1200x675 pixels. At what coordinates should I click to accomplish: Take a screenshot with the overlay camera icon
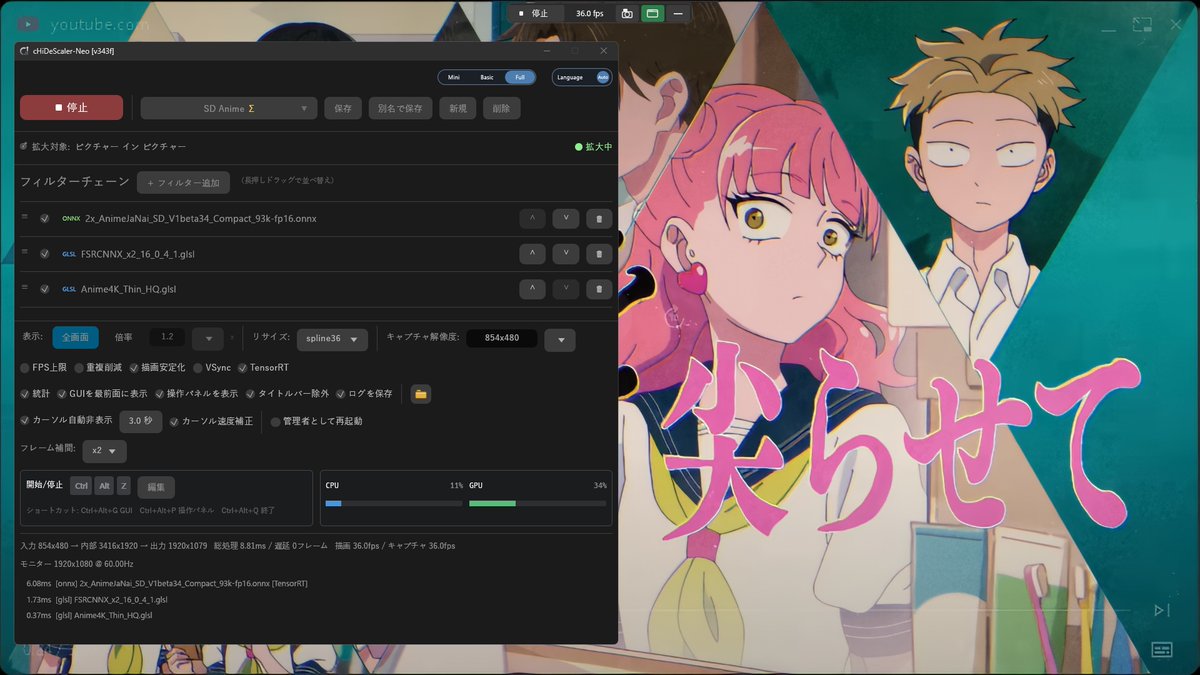627,14
